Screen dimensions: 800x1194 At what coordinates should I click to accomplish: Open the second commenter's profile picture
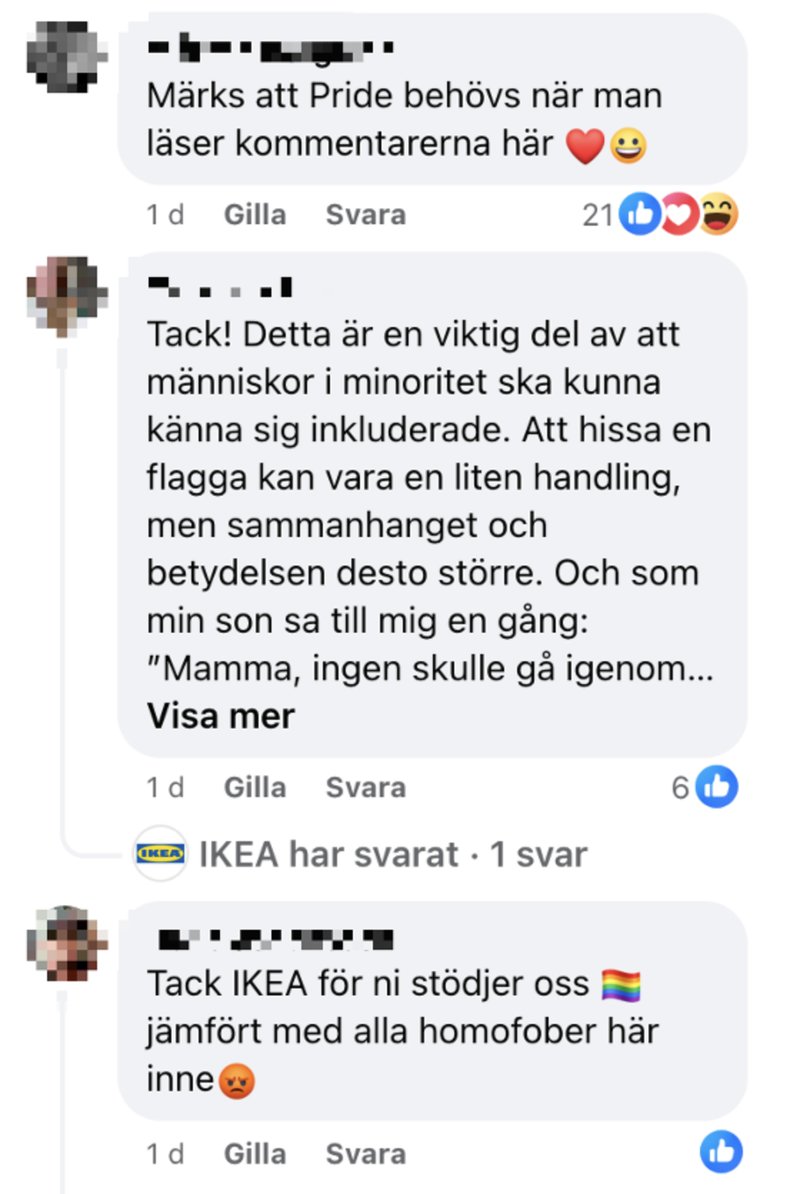(67, 296)
